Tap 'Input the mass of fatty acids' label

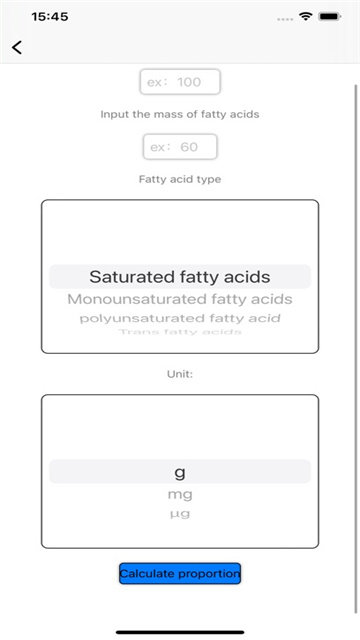click(180, 114)
